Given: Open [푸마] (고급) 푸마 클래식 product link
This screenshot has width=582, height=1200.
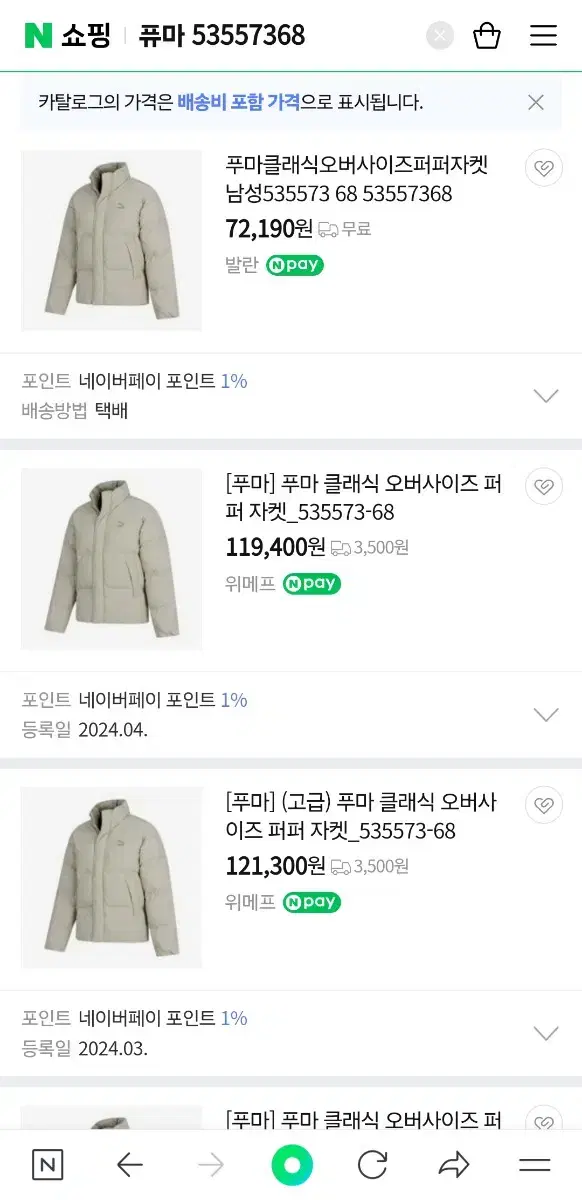Looking at the screenshot, I should (362, 816).
